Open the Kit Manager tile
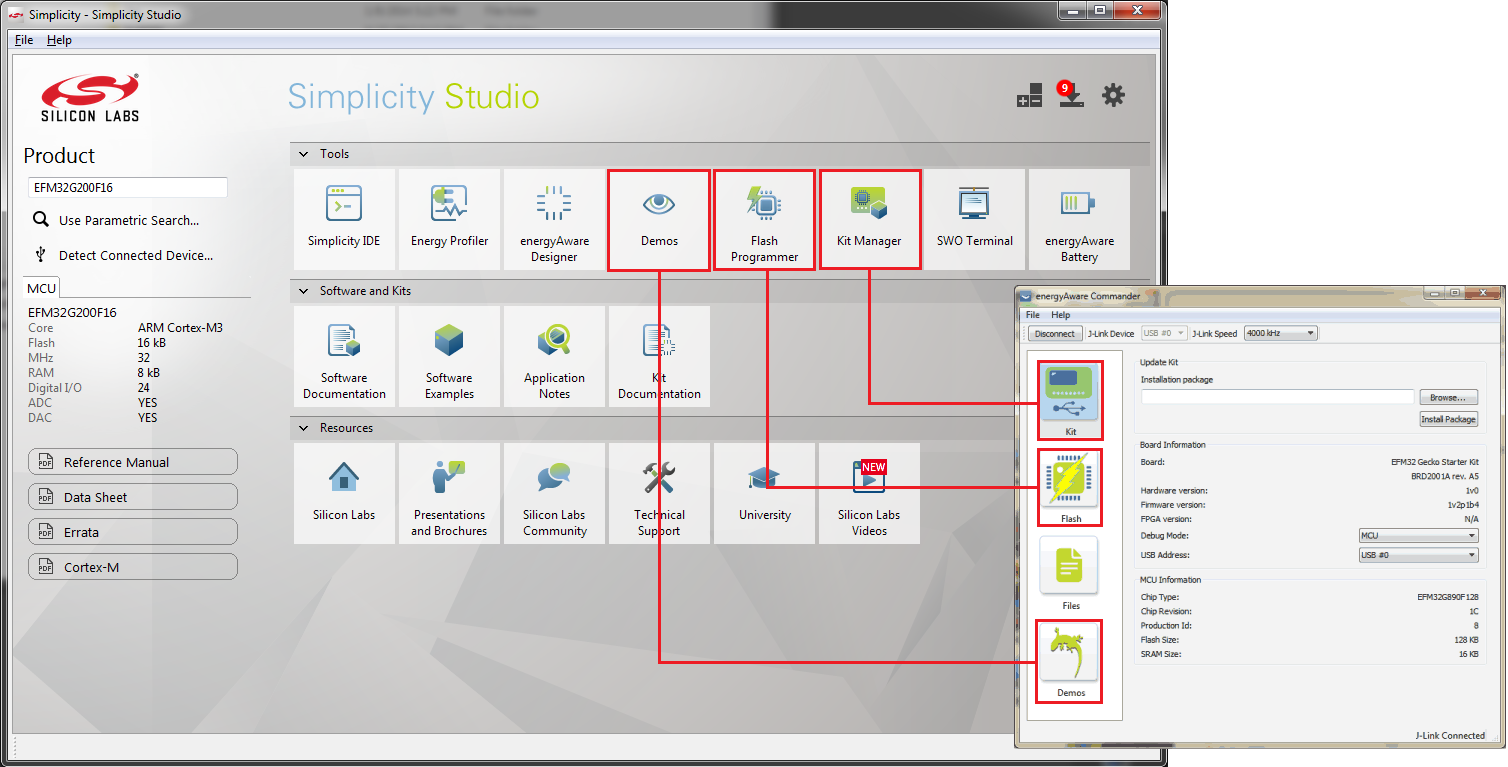This screenshot has width=1508, height=767. (869, 219)
